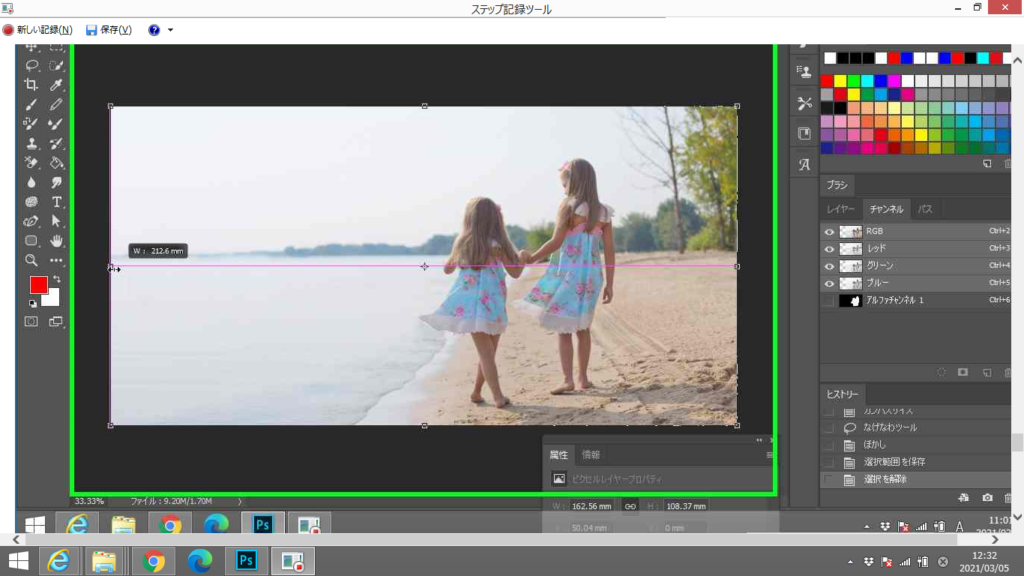Open the ヒストリー panel tab

pos(842,394)
